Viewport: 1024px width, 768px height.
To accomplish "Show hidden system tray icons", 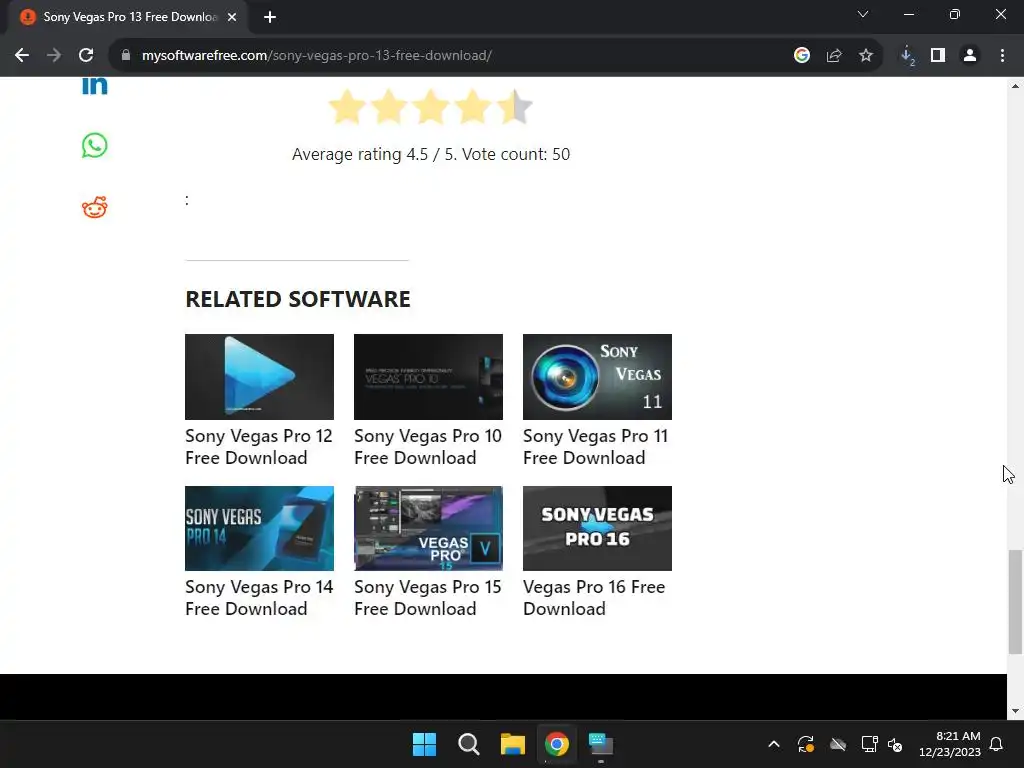I will [774, 744].
